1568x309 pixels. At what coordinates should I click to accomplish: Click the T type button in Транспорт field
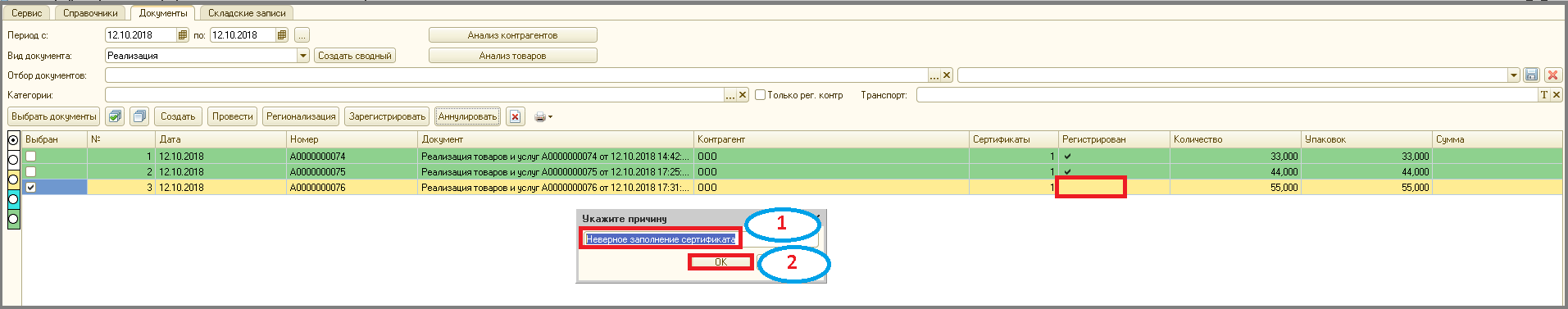[1544, 95]
